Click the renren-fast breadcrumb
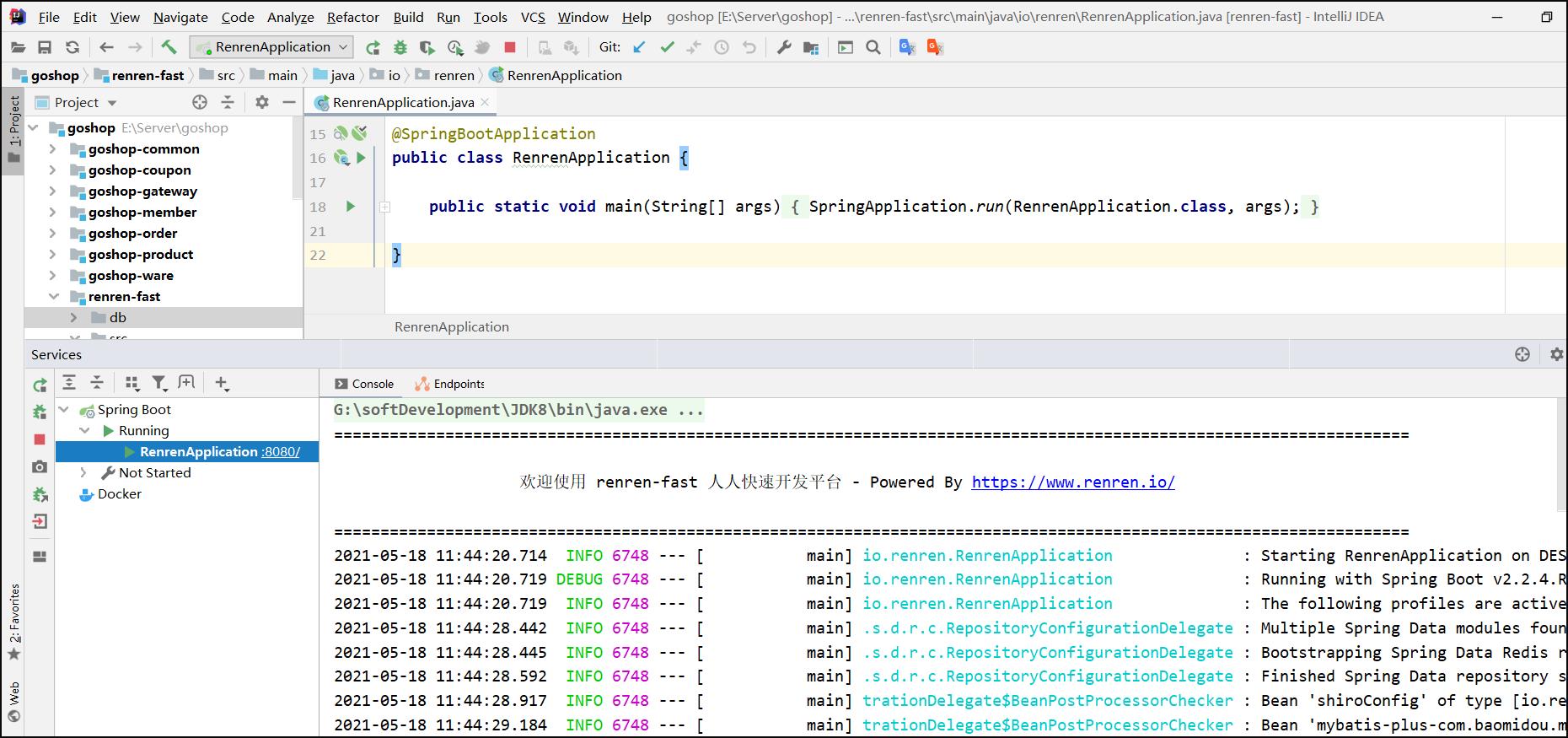Image resolution: width=1568 pixels, height=738 pixels. click(x=139, y=75)
